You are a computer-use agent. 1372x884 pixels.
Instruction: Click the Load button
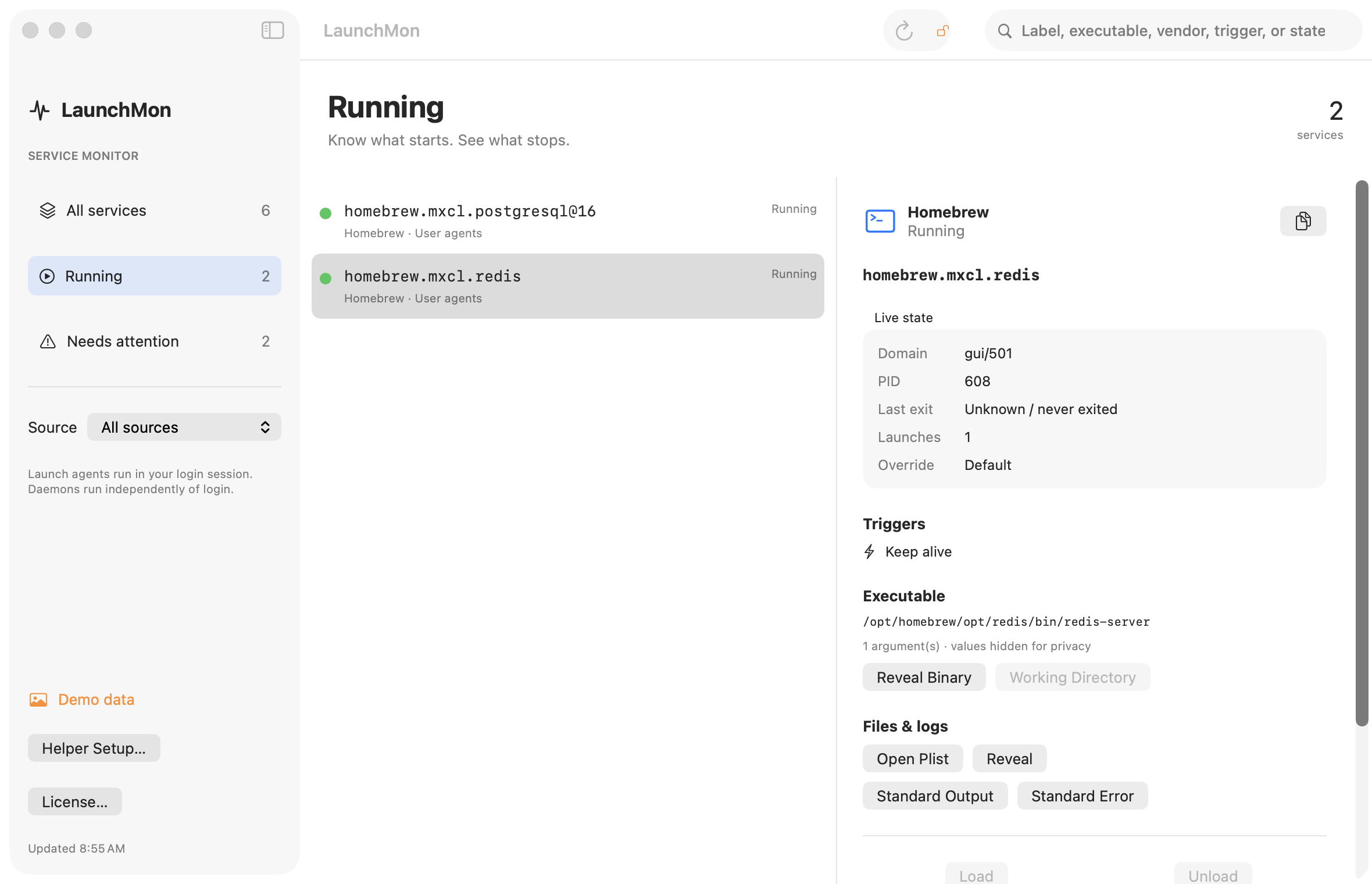click(976, 874)
